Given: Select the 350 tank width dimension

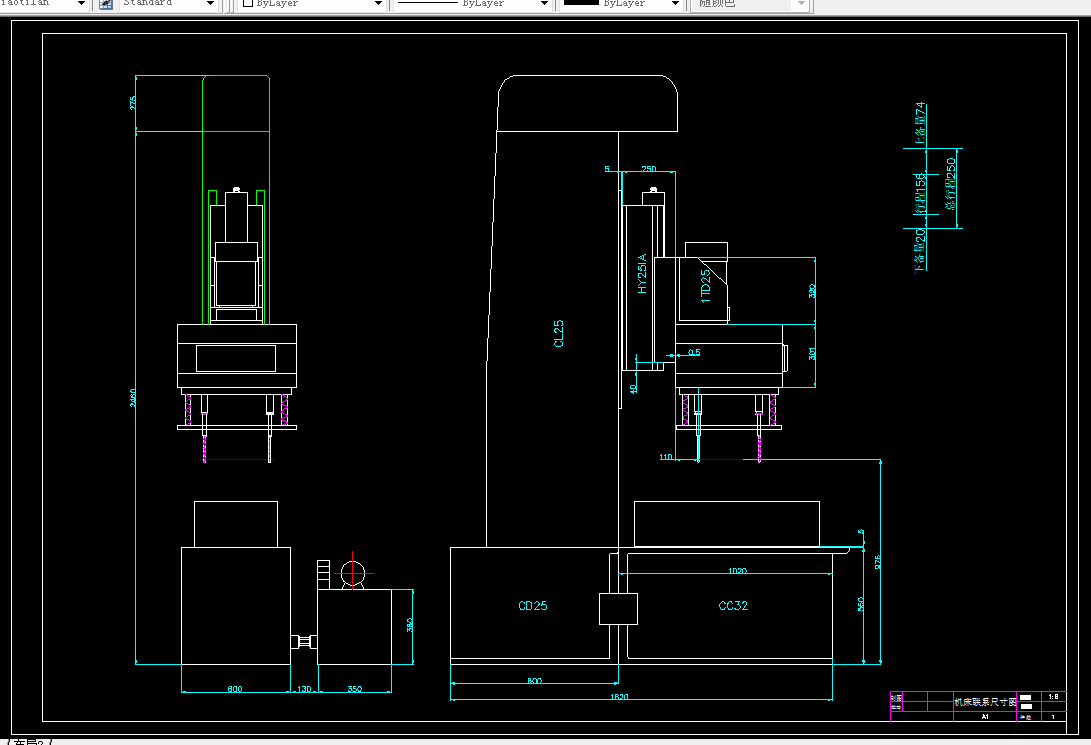Looking at the screenshot, I should click(354, 689).
